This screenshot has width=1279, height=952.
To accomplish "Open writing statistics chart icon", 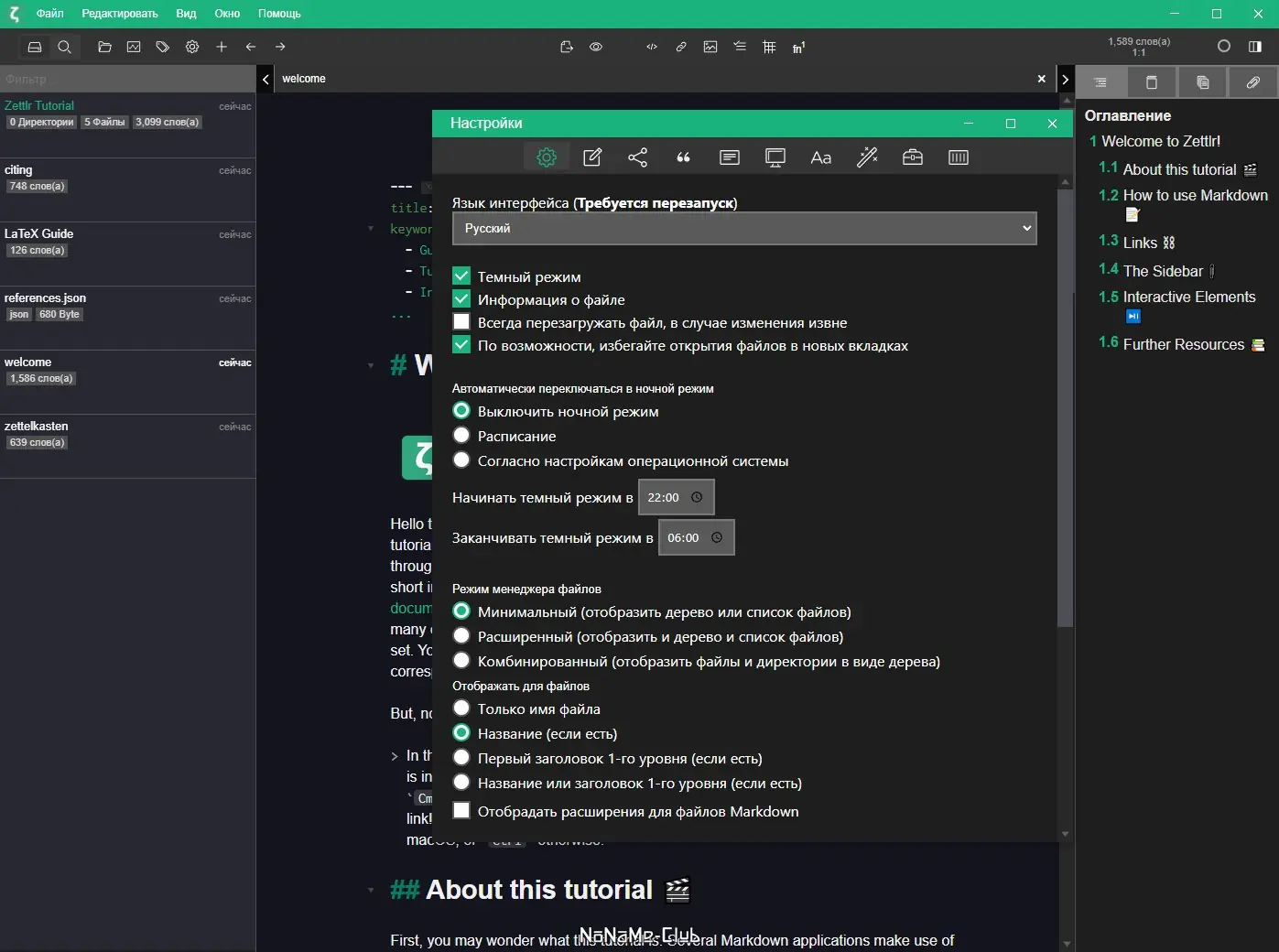I will (134, 47).
